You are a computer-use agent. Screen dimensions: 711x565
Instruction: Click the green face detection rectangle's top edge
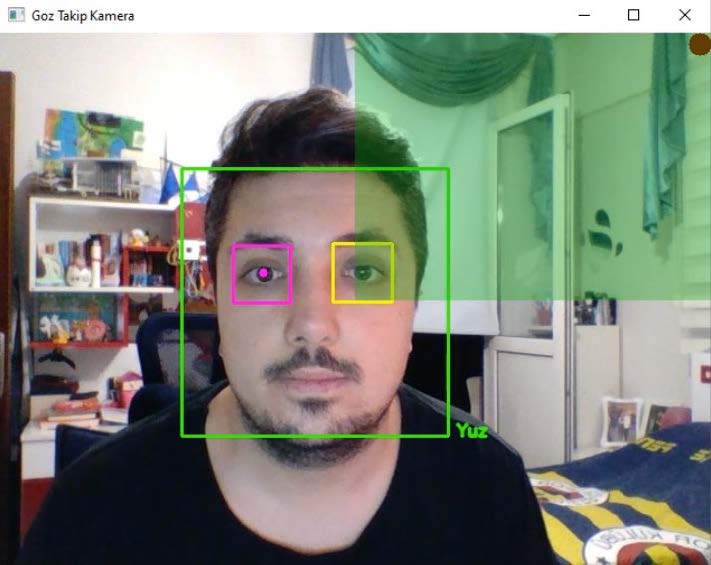[x=315, y=169]
